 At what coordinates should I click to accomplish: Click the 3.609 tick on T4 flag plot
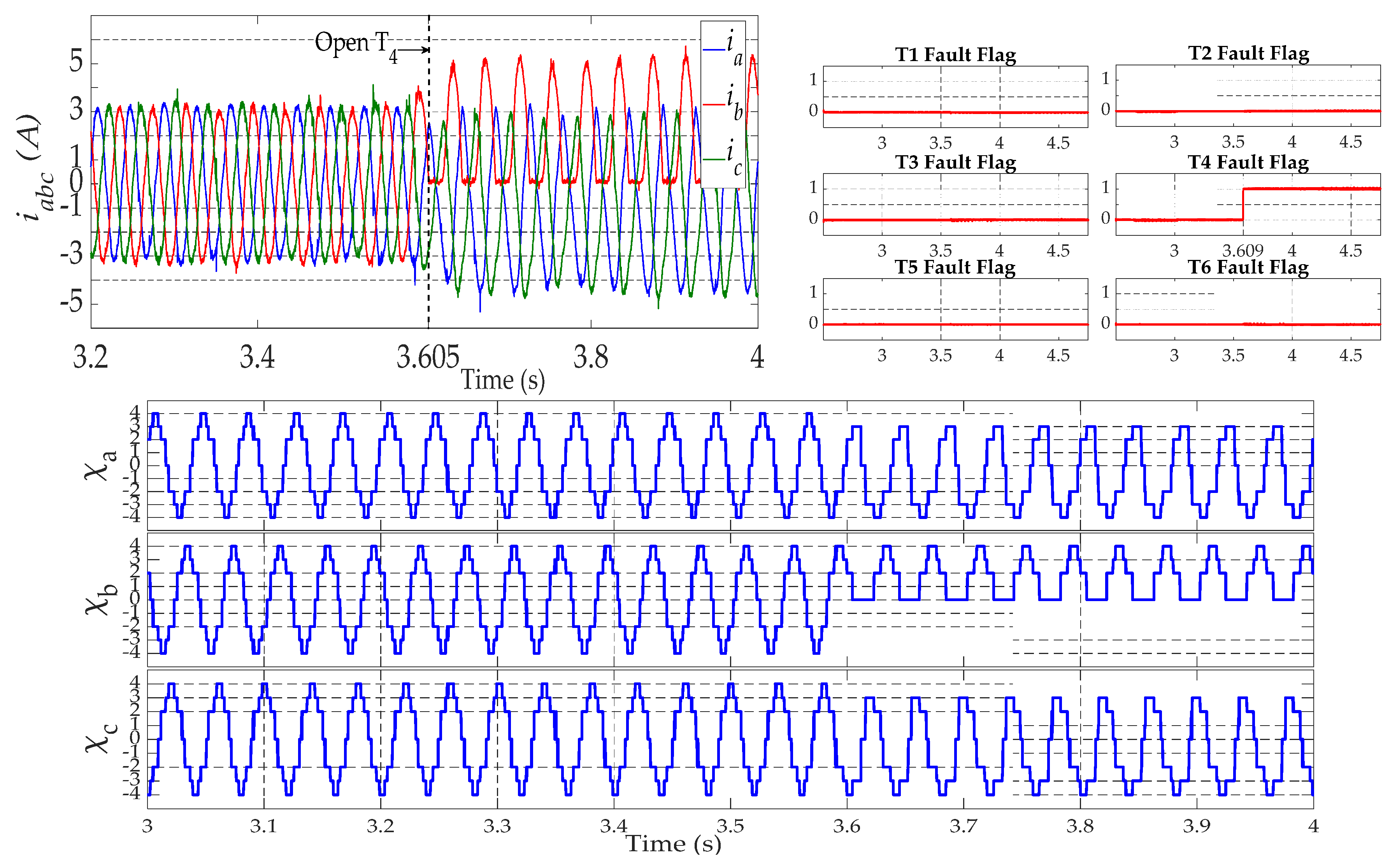coord(1243,251)
